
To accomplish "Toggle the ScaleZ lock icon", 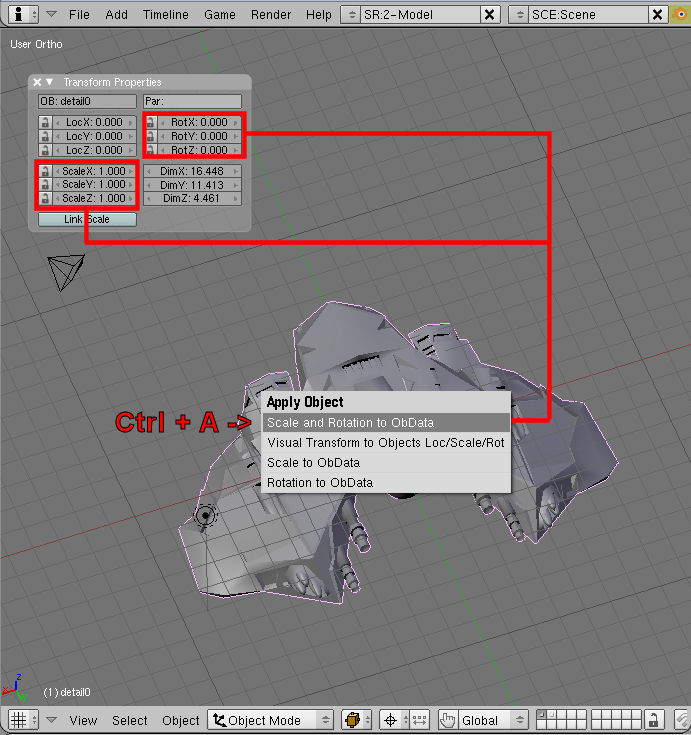I will [44, 198].
